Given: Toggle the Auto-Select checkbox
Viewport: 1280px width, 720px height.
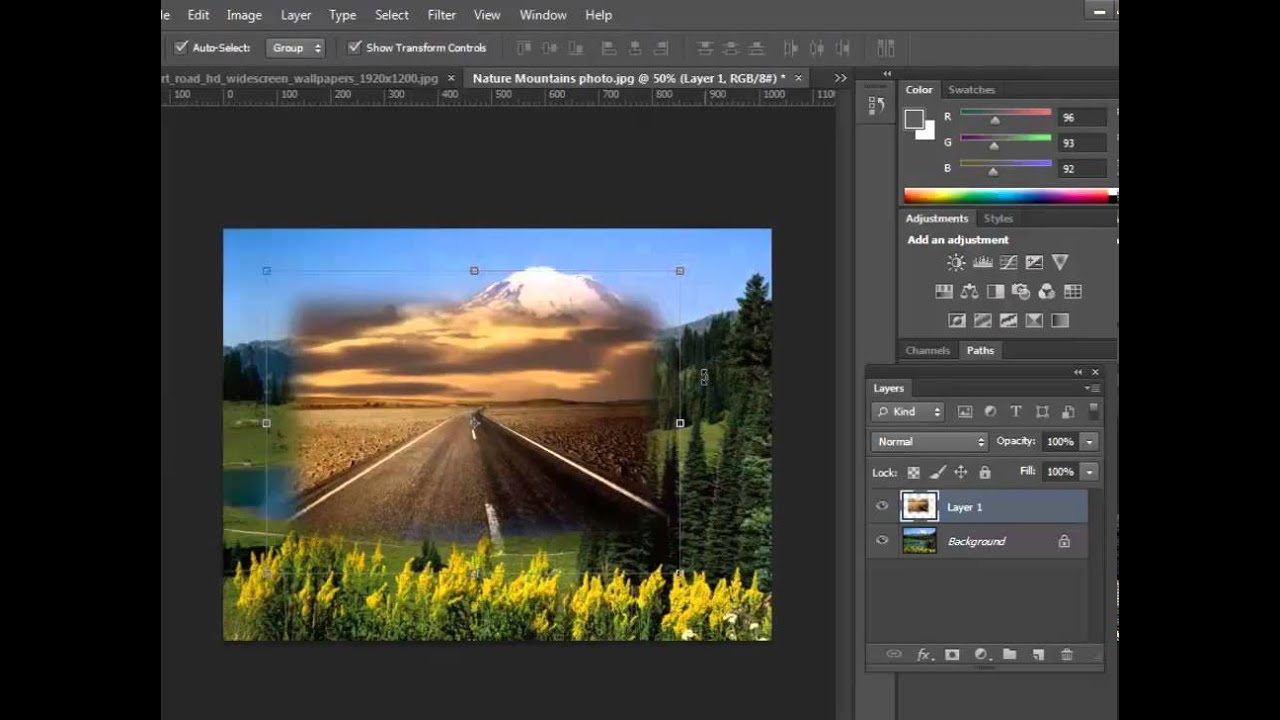Looking at the screenshot, I should click(x=181, y=47).
